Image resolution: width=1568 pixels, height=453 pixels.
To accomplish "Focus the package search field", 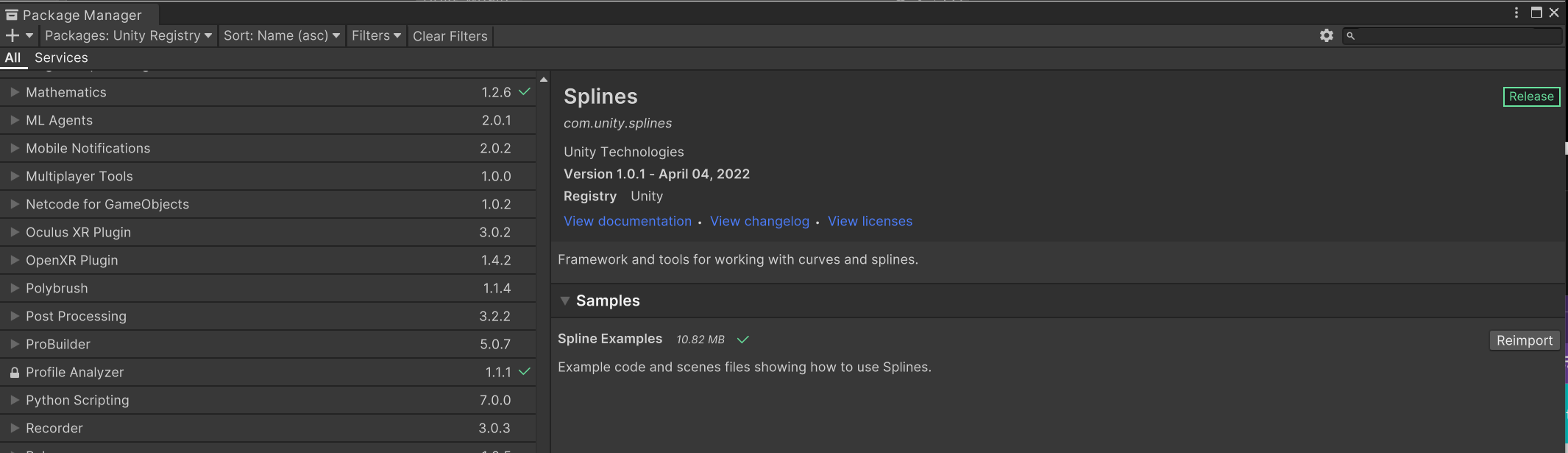I will click(1453, 35).
